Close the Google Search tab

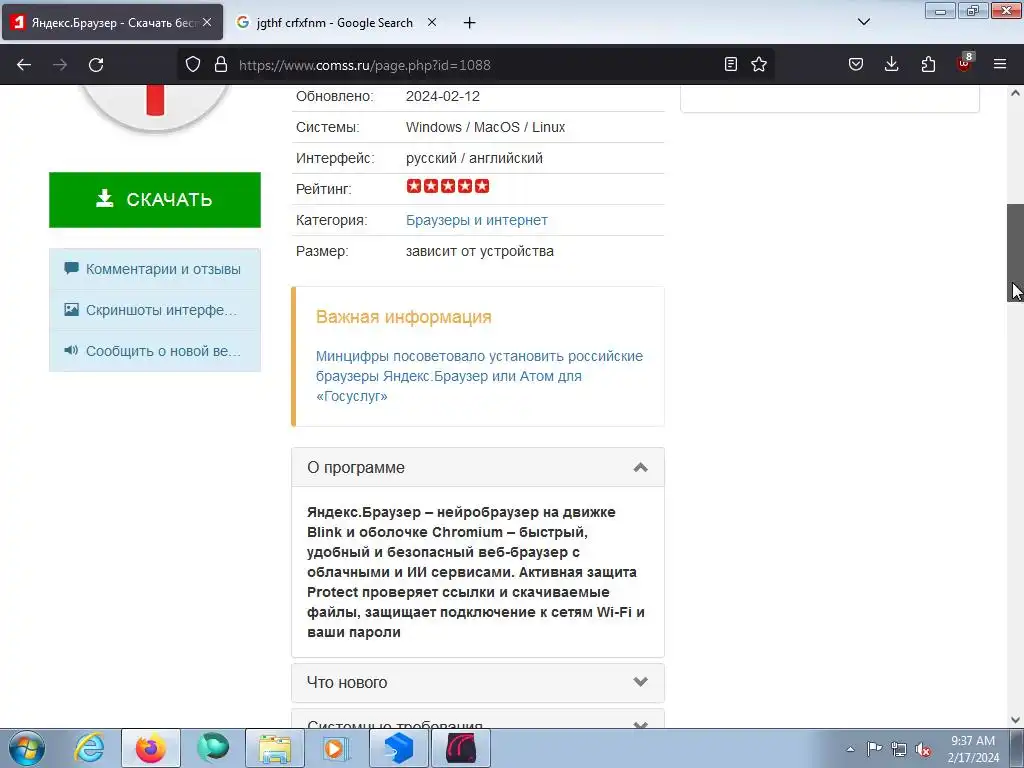[x=432, y=22]
